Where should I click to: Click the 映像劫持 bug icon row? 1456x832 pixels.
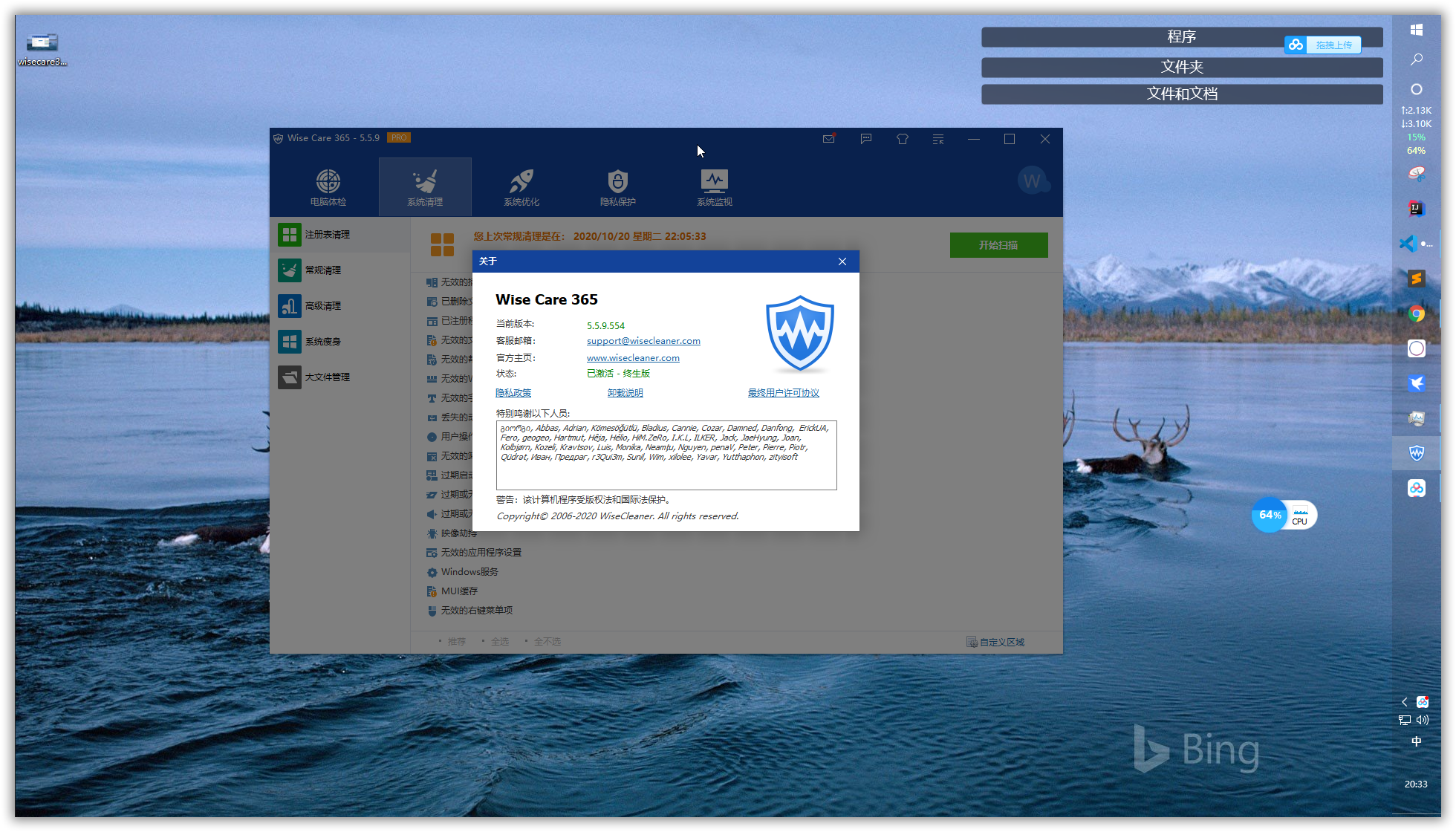(450, 533)
